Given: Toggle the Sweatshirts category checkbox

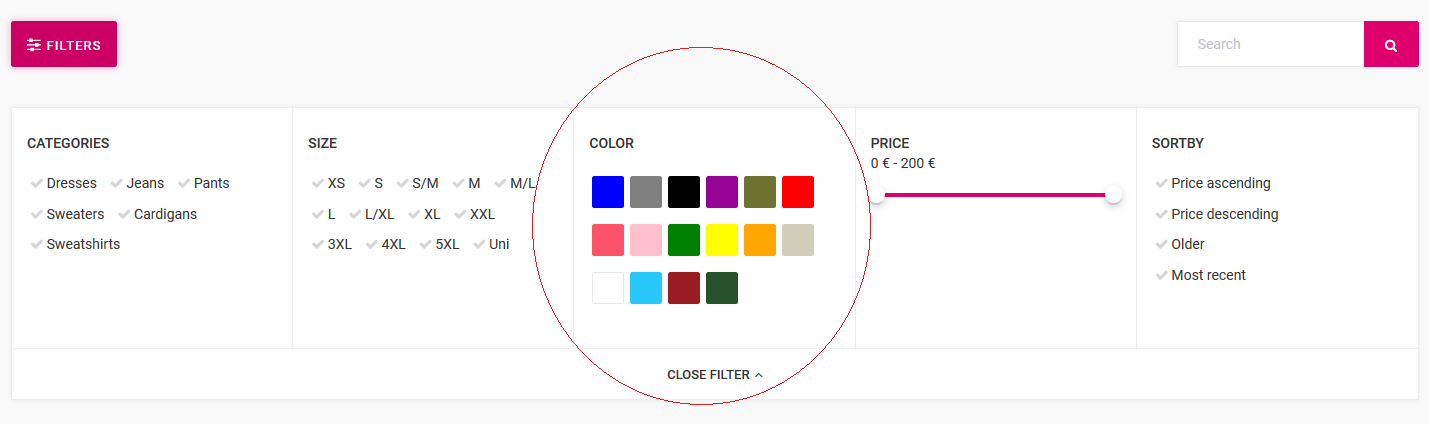Looking at the screenshot, I should coord(75,244).
